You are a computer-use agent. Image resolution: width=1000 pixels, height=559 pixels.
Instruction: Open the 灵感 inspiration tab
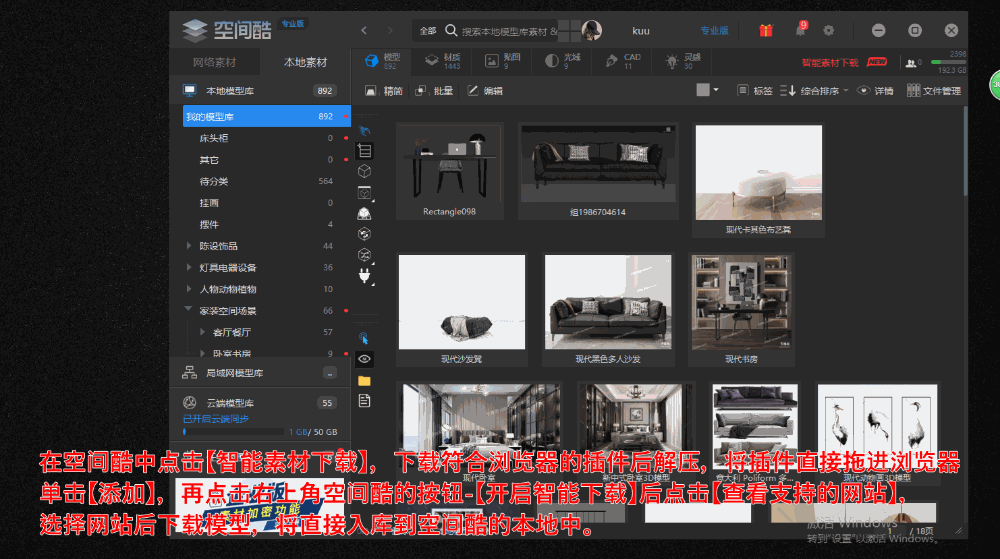coord(682,61)
